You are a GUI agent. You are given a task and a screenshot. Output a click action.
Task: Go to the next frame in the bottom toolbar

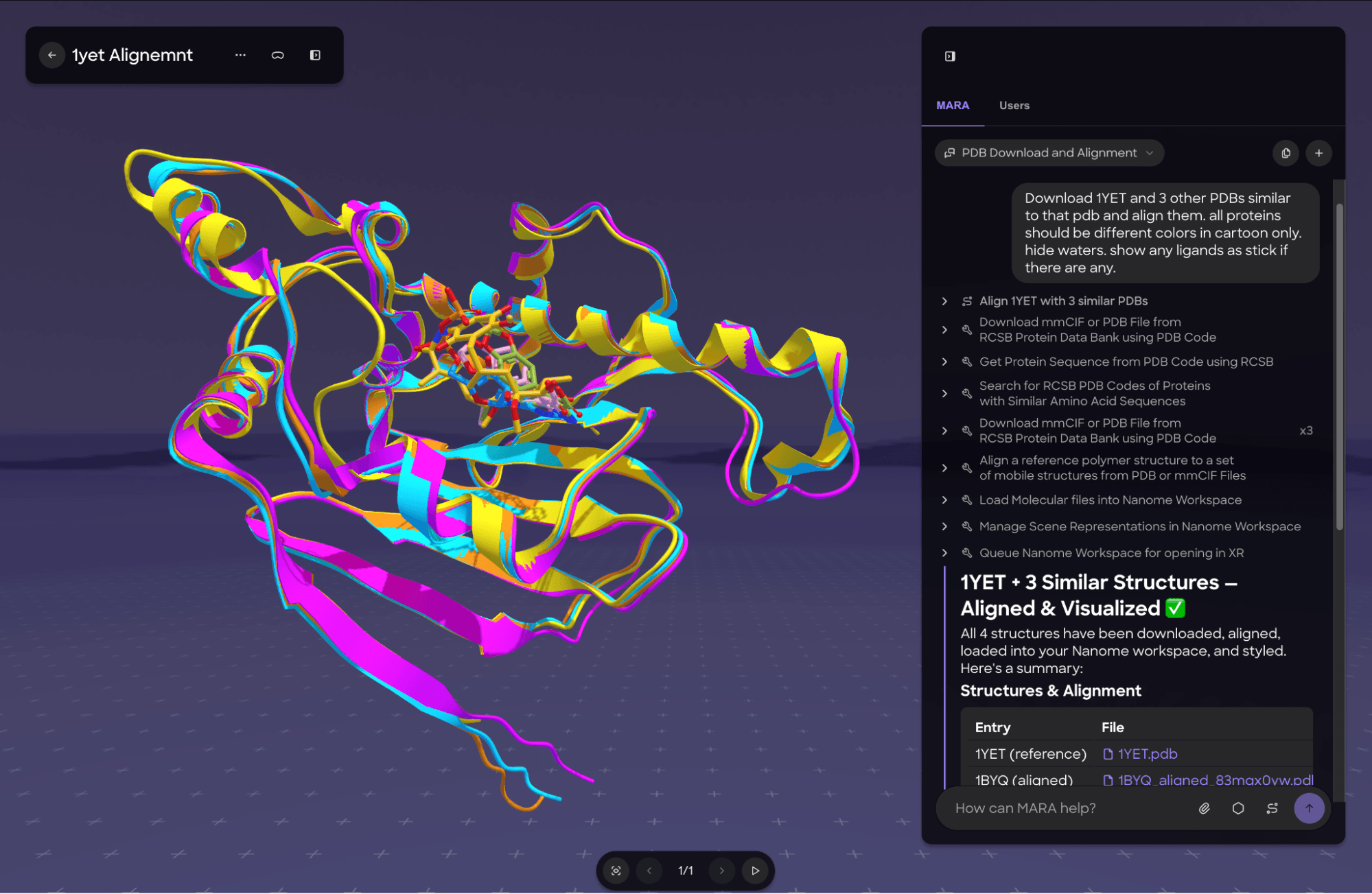[721, 871]
